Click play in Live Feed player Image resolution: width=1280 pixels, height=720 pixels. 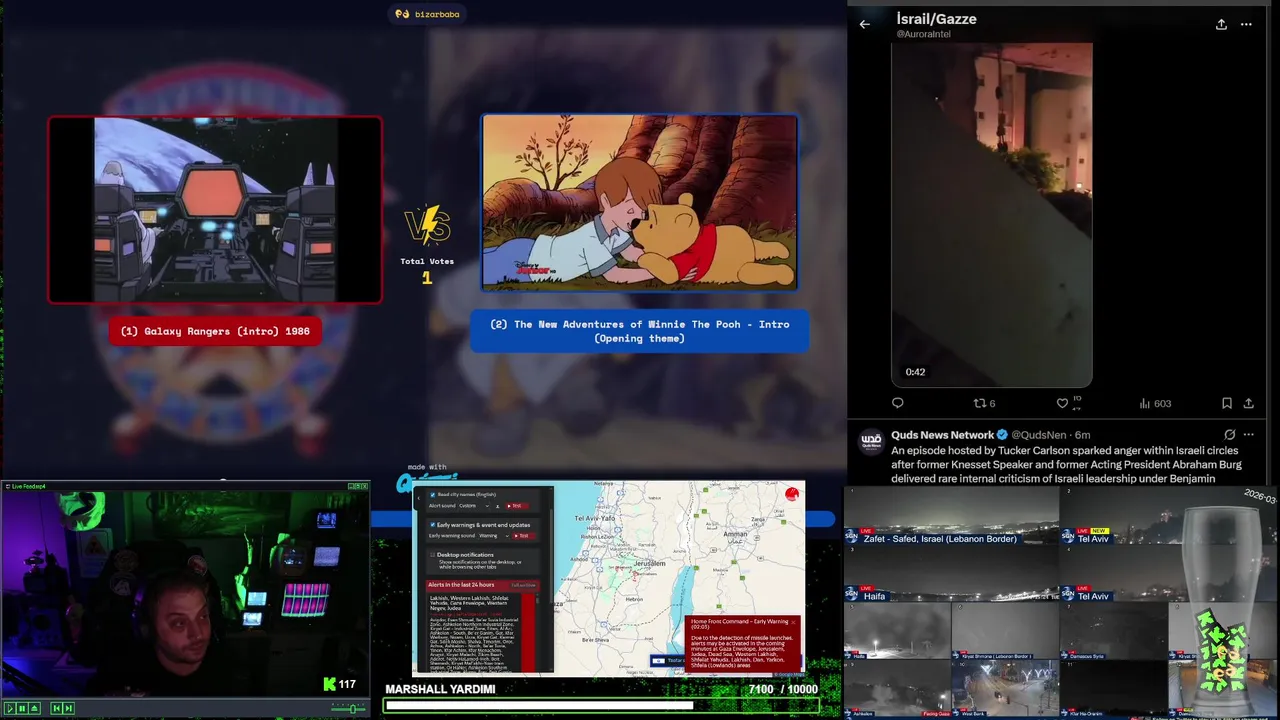click(x=10, y=709)
